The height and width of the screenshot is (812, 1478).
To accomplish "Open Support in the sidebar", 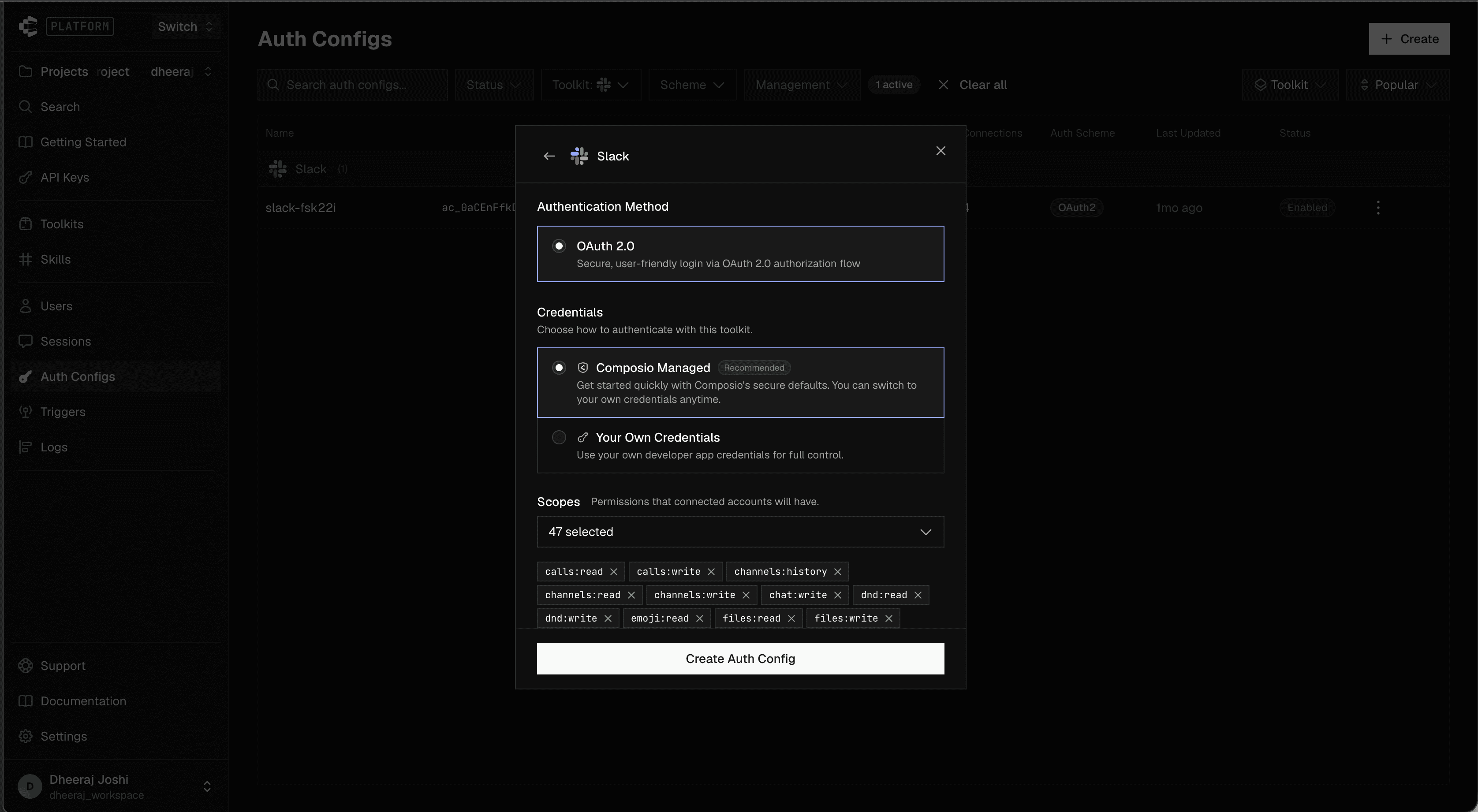I will point(116,666).
